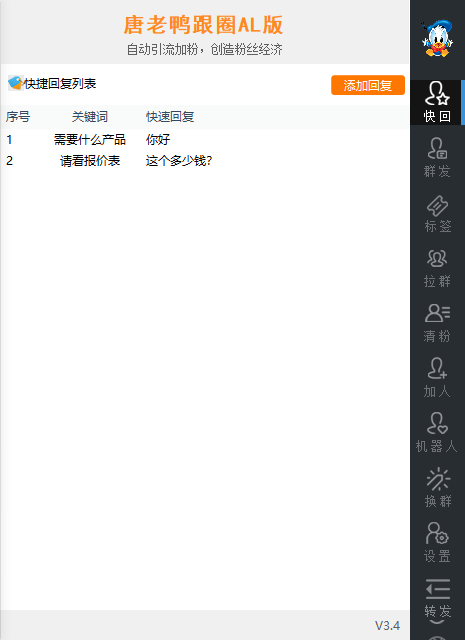Click the reply text 你好
Image resolution: width=465 pixels, height=640 pixels.
click(158, 140)
